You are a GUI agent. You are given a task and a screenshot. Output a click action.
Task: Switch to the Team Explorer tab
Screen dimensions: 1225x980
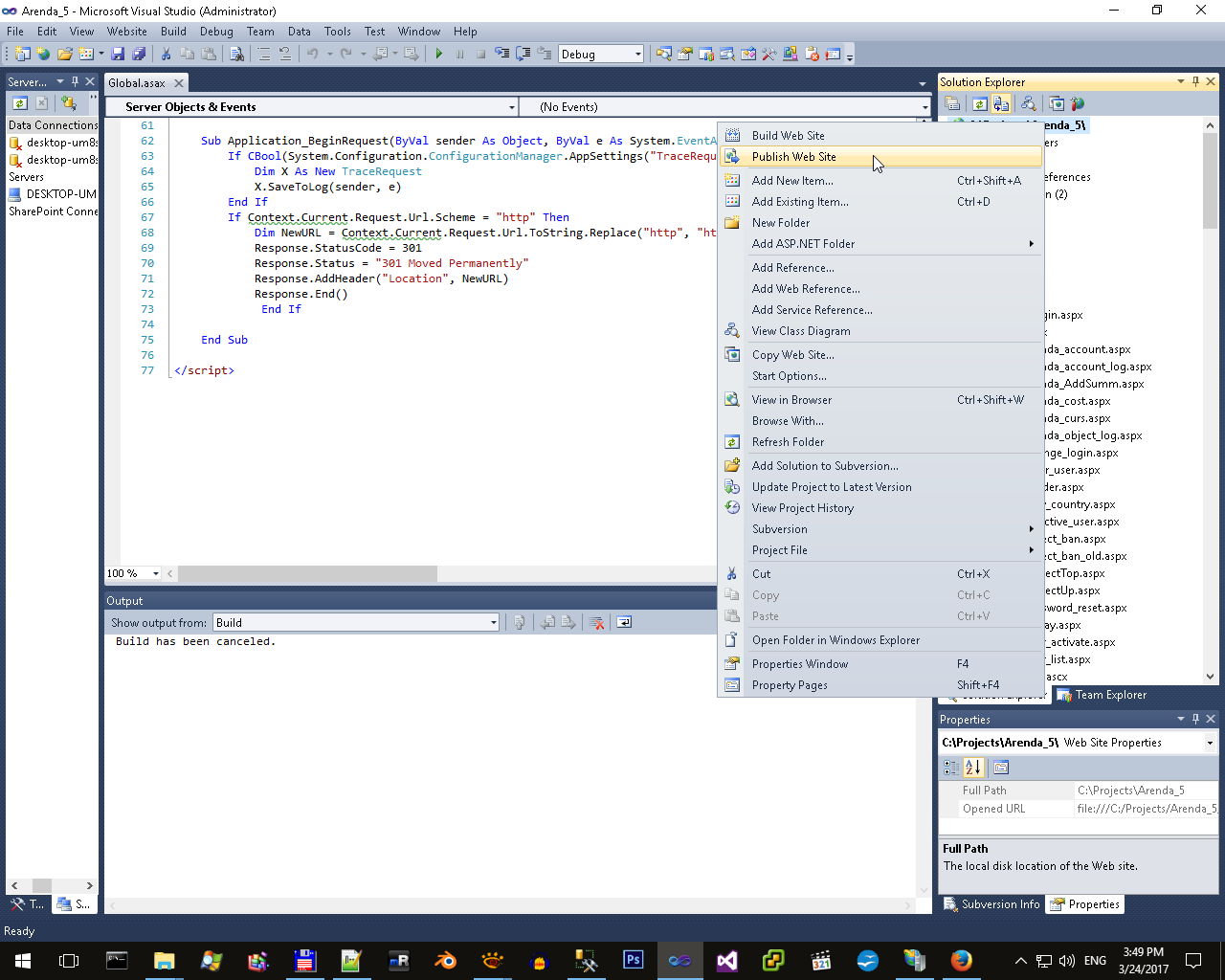[x=1109, y=695]
